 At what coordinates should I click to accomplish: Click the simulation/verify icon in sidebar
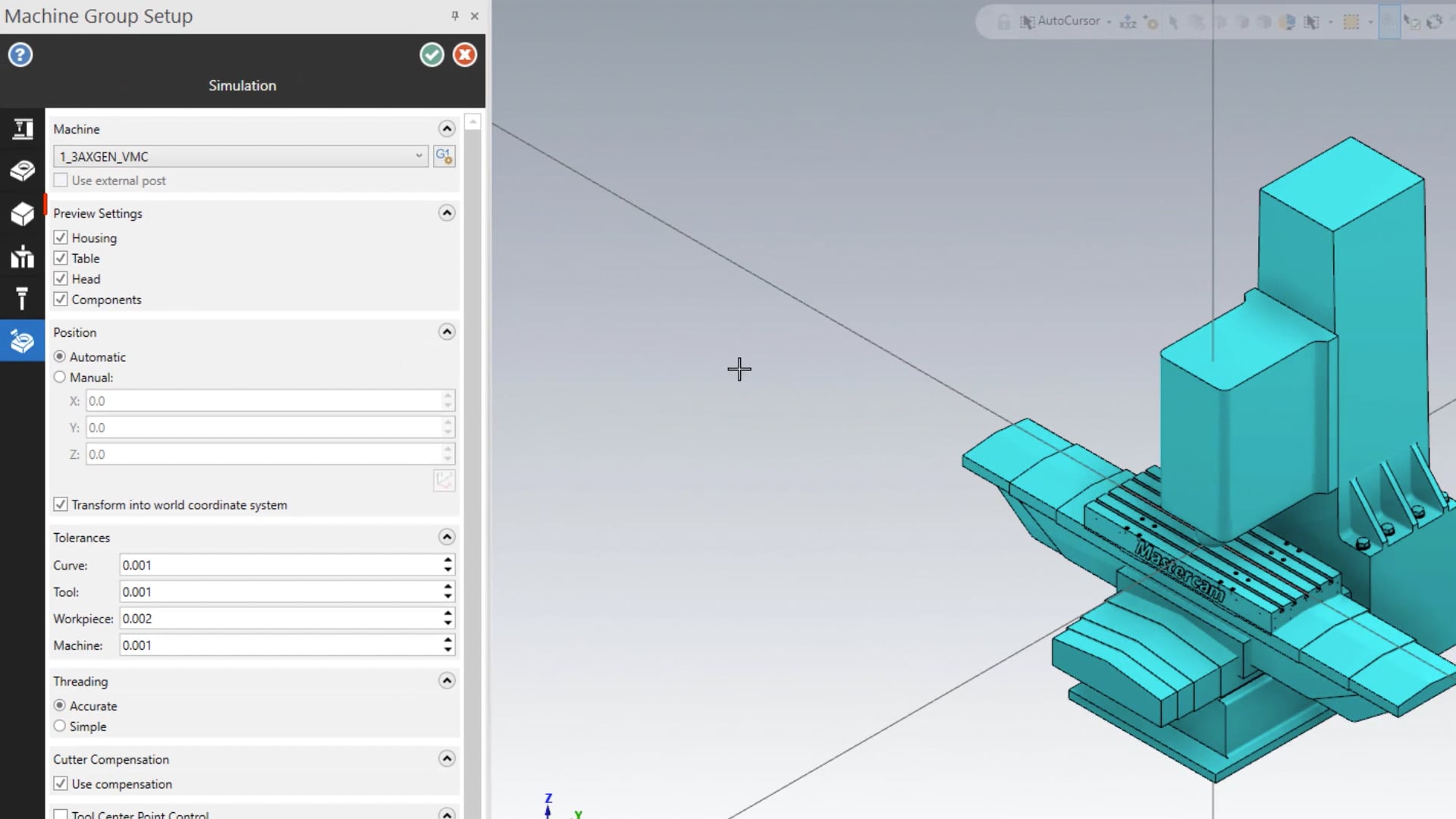(x=22, y=342)
